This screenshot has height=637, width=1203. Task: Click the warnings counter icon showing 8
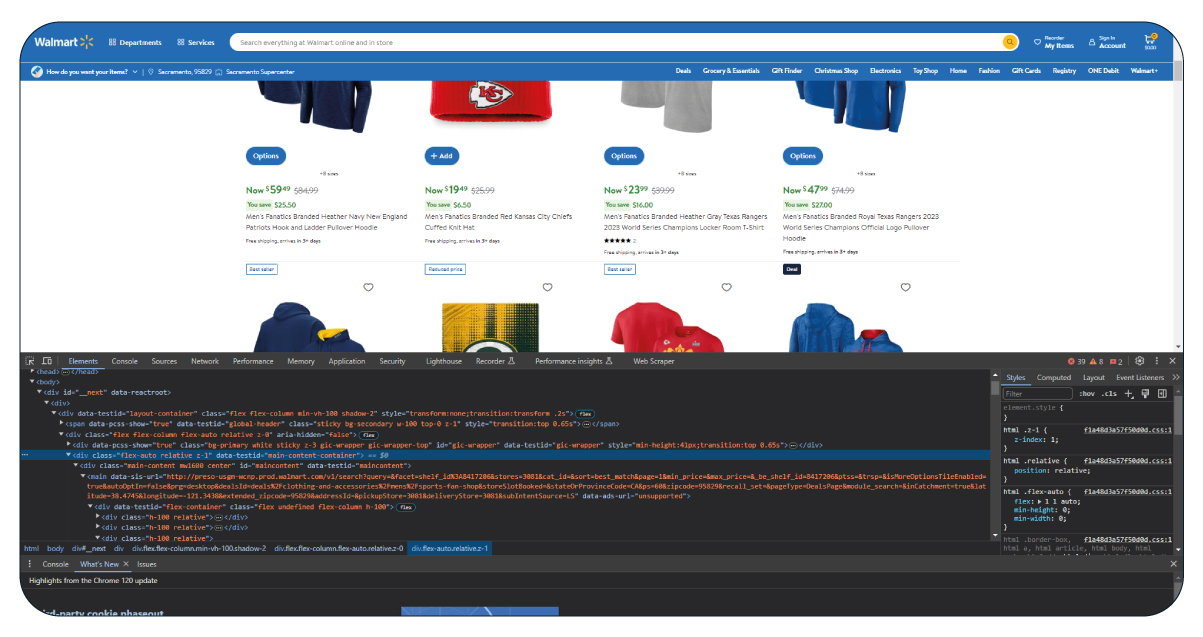tap(1097, 361)
